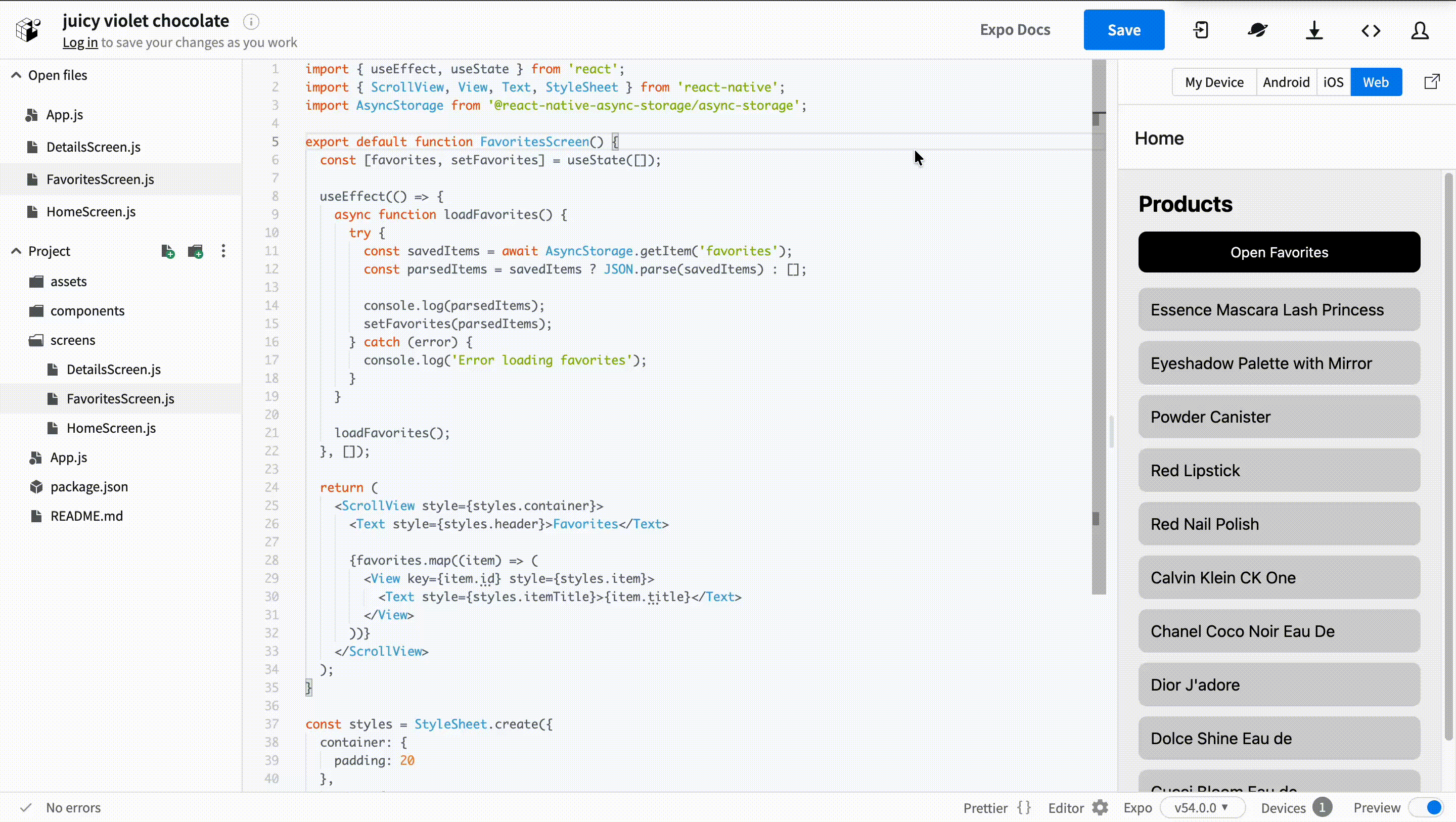Click the user account profile icon
1456x822 pixels.
coord(1420,30)
